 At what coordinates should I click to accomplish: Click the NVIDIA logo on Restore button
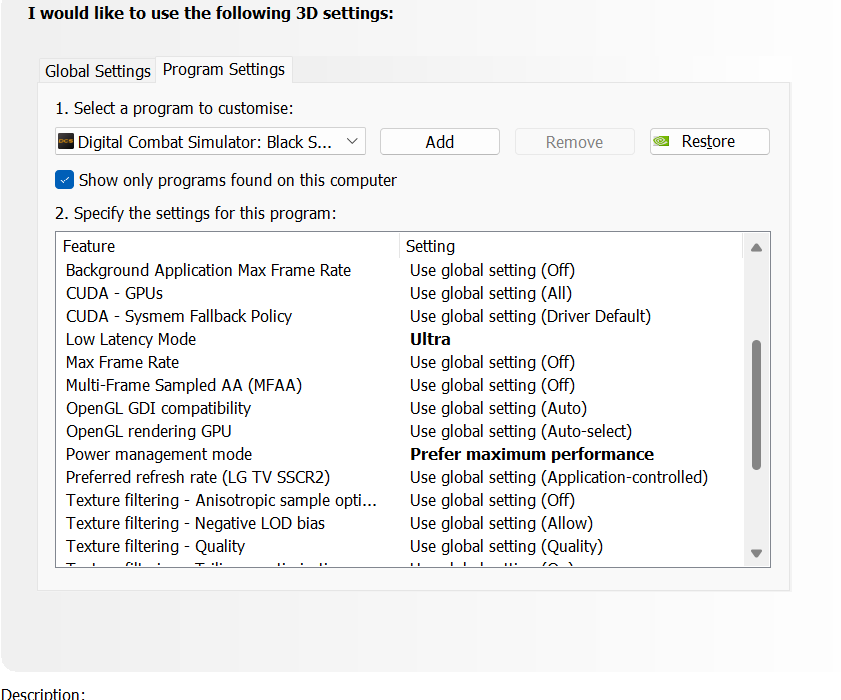[x=662, y=142]
